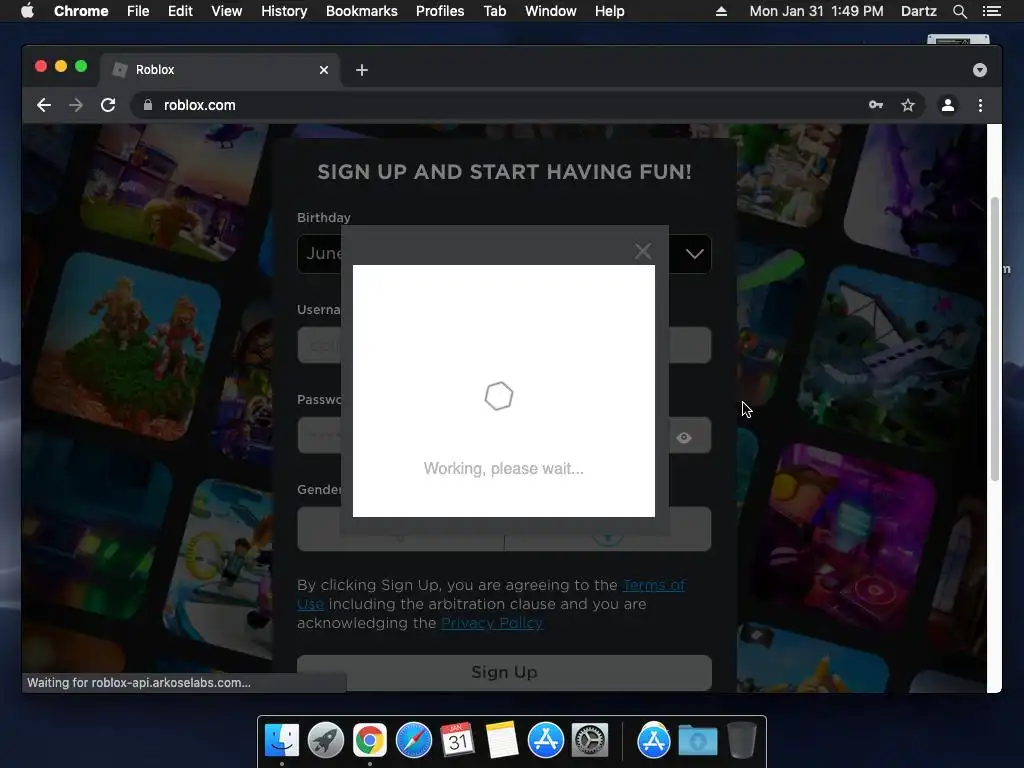Open the History menu

coord(284,11)
